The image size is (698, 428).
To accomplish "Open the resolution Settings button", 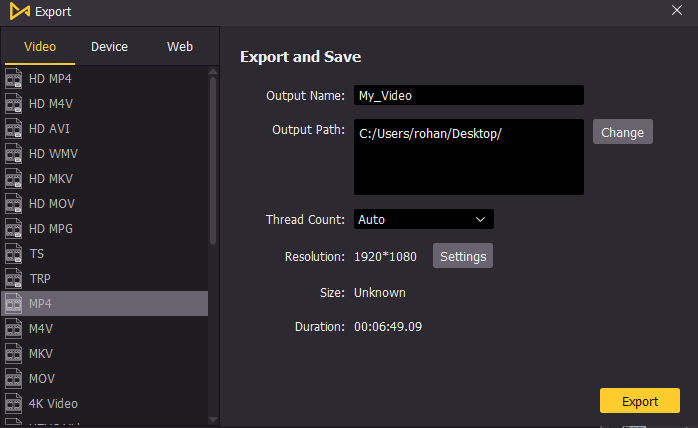I will click(x=462, y=256).
